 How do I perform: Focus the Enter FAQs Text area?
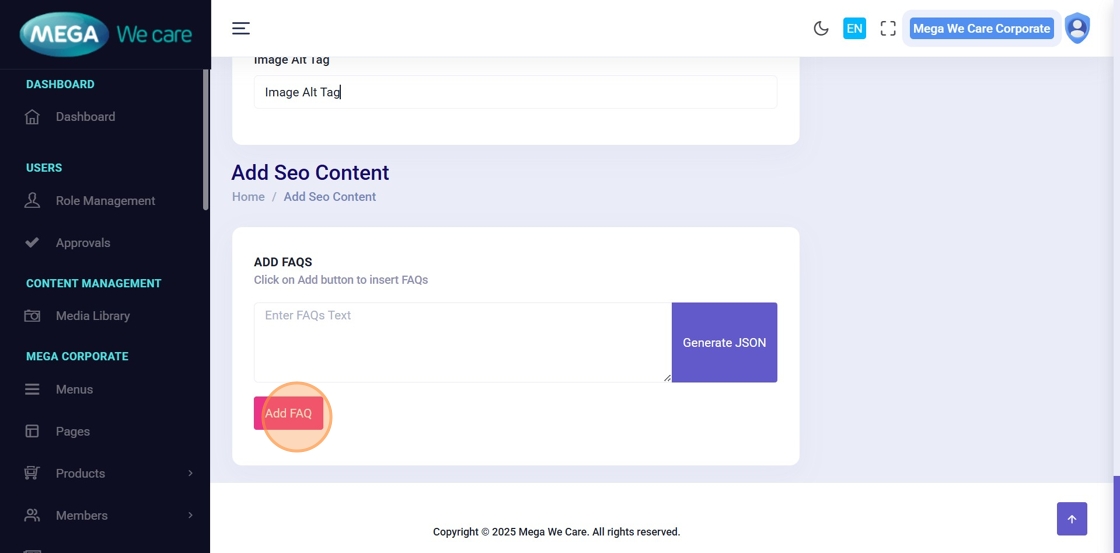coord(462,342)
